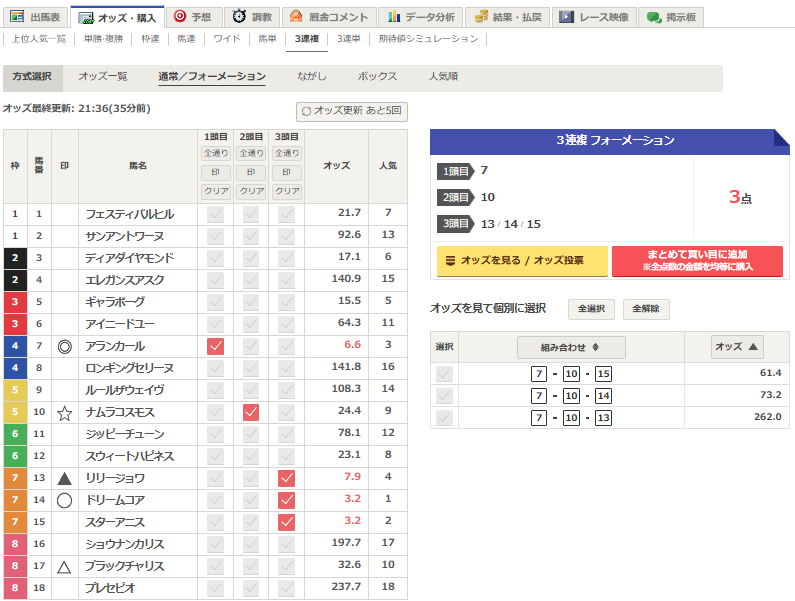This screenshot has height=601, width=795.
Task: Click オッズを見る / オッズ投票 yellow button
Action: coord(522,261)
